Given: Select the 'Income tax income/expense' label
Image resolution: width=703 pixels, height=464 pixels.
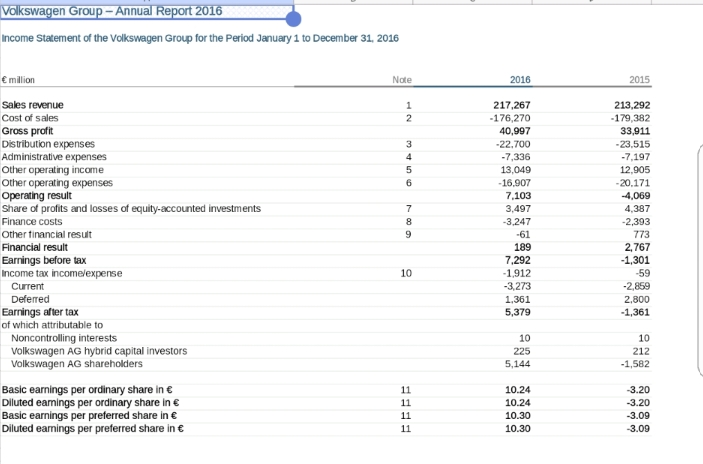Looking at the screenshot, I should [x=62, y=273].
